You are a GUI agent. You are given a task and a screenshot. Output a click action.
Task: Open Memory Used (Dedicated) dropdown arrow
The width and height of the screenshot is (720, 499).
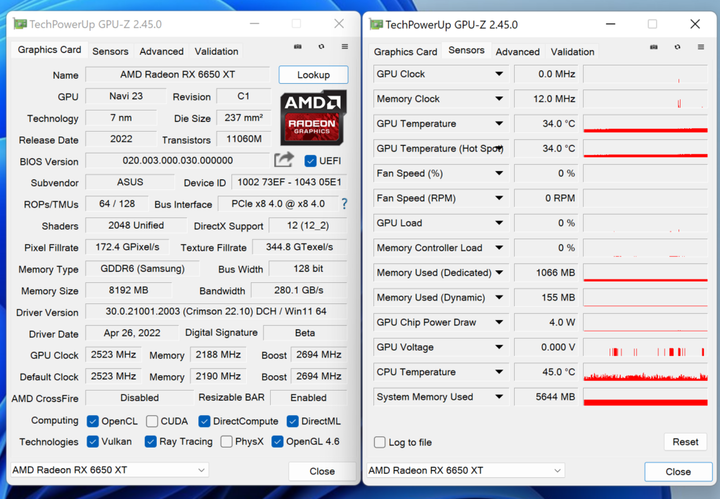point(499,272)
